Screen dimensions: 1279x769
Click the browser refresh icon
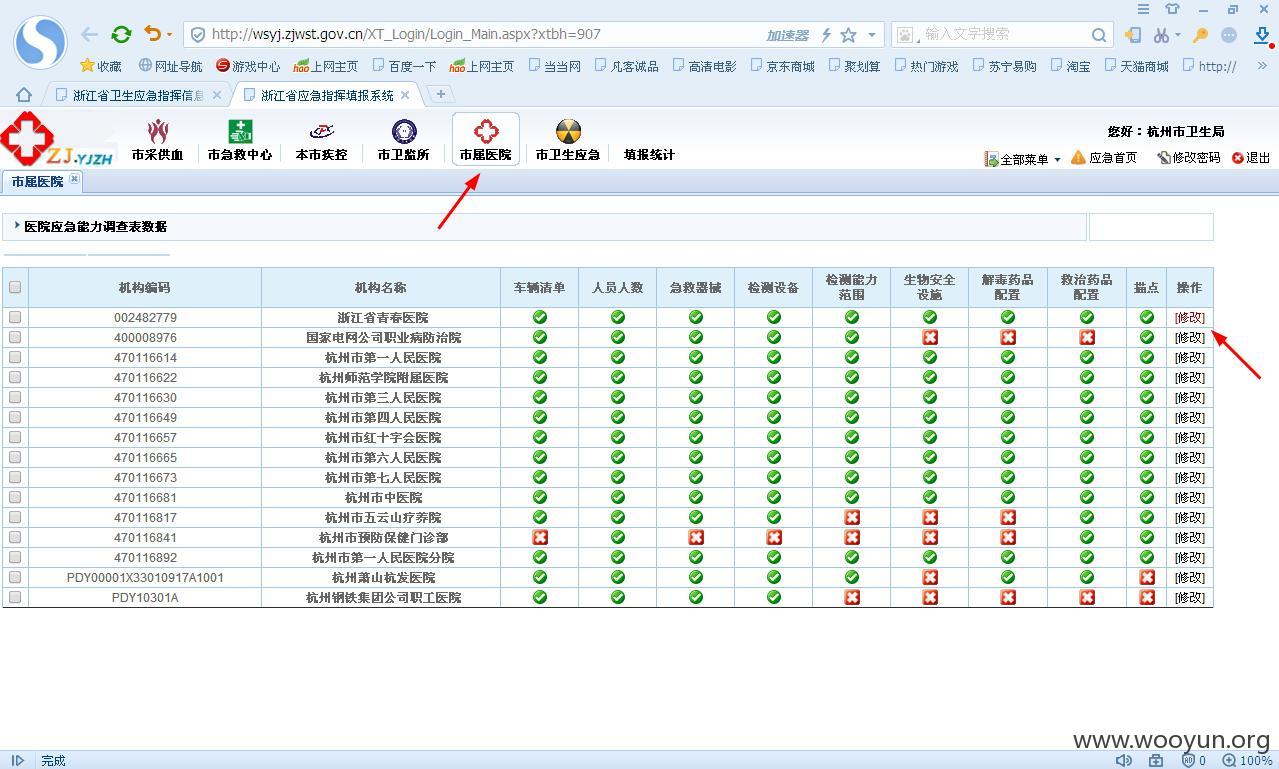tap(121, 34)
